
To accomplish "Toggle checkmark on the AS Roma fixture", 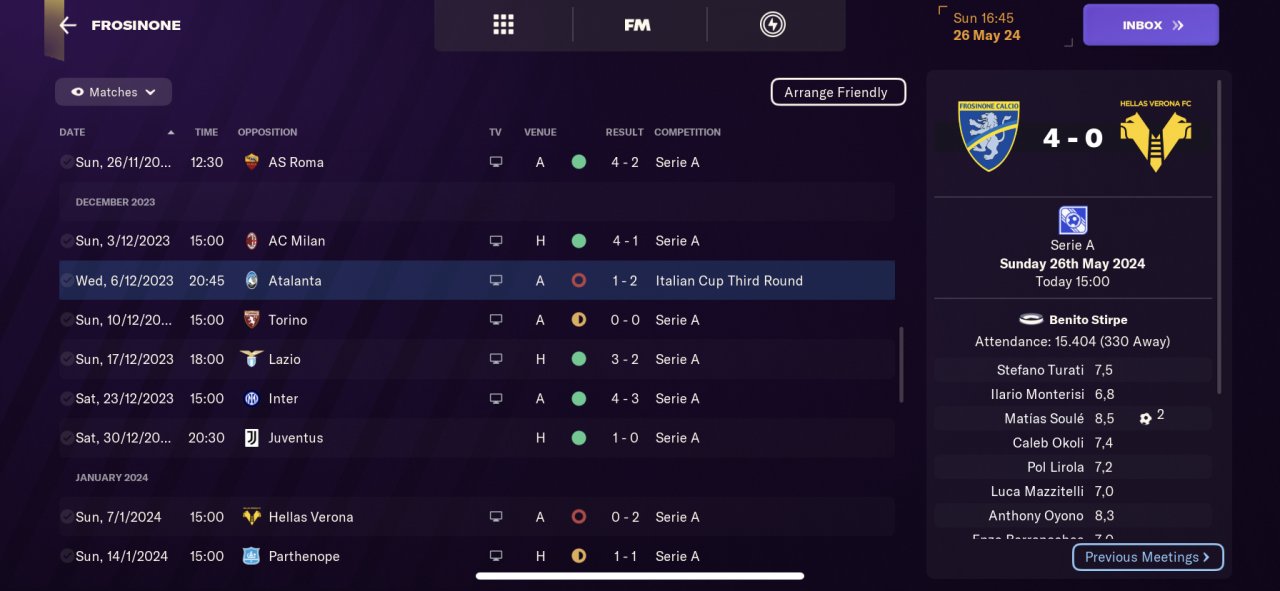I will (66, 162).
